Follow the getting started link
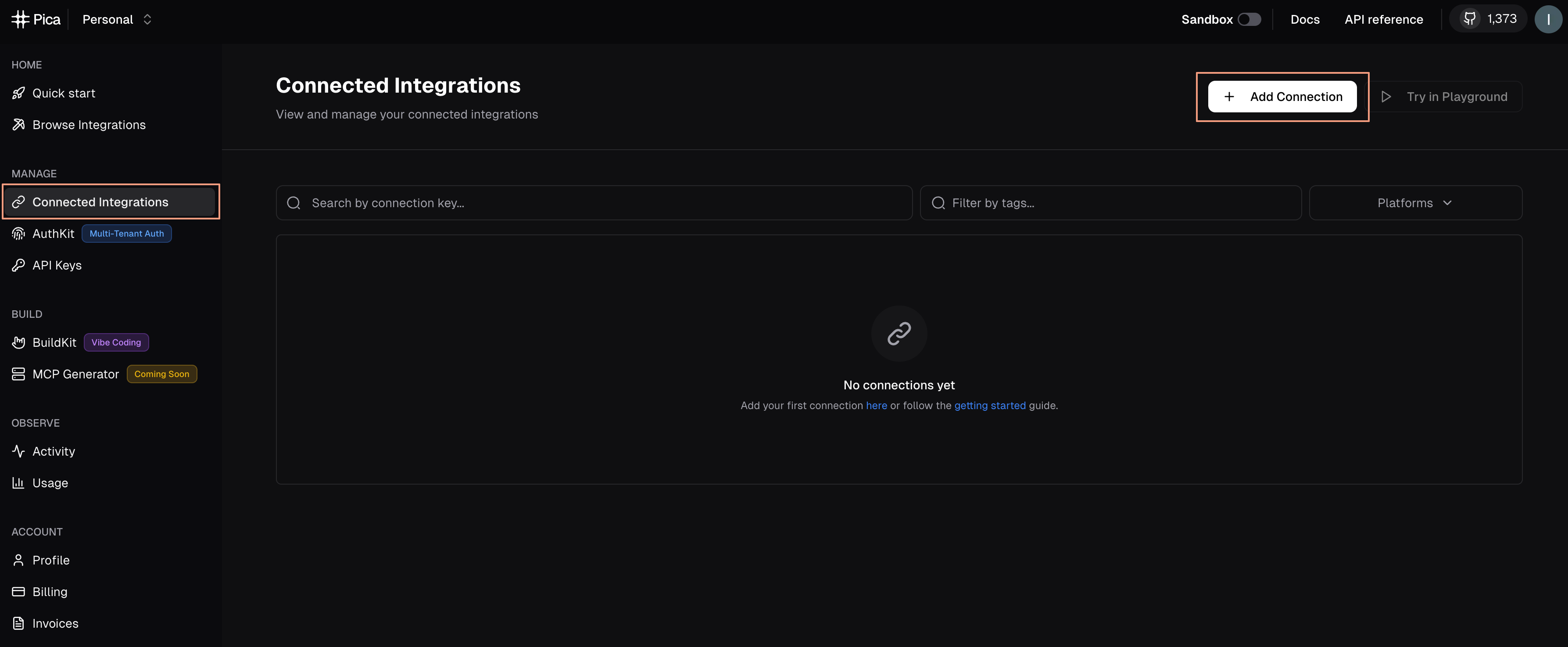This screenshot has width=1568, height=647. (x=989, y=406)
